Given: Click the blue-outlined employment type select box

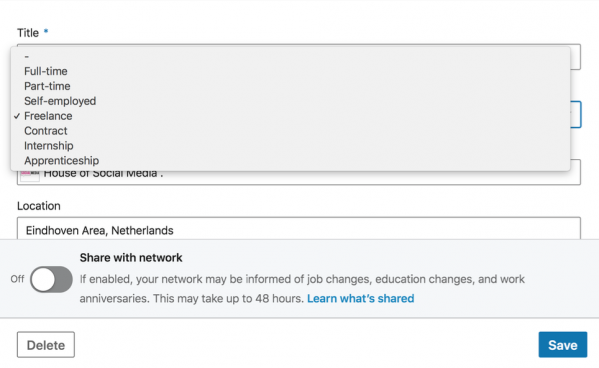Looking at the screenshot, I should 576,115.
